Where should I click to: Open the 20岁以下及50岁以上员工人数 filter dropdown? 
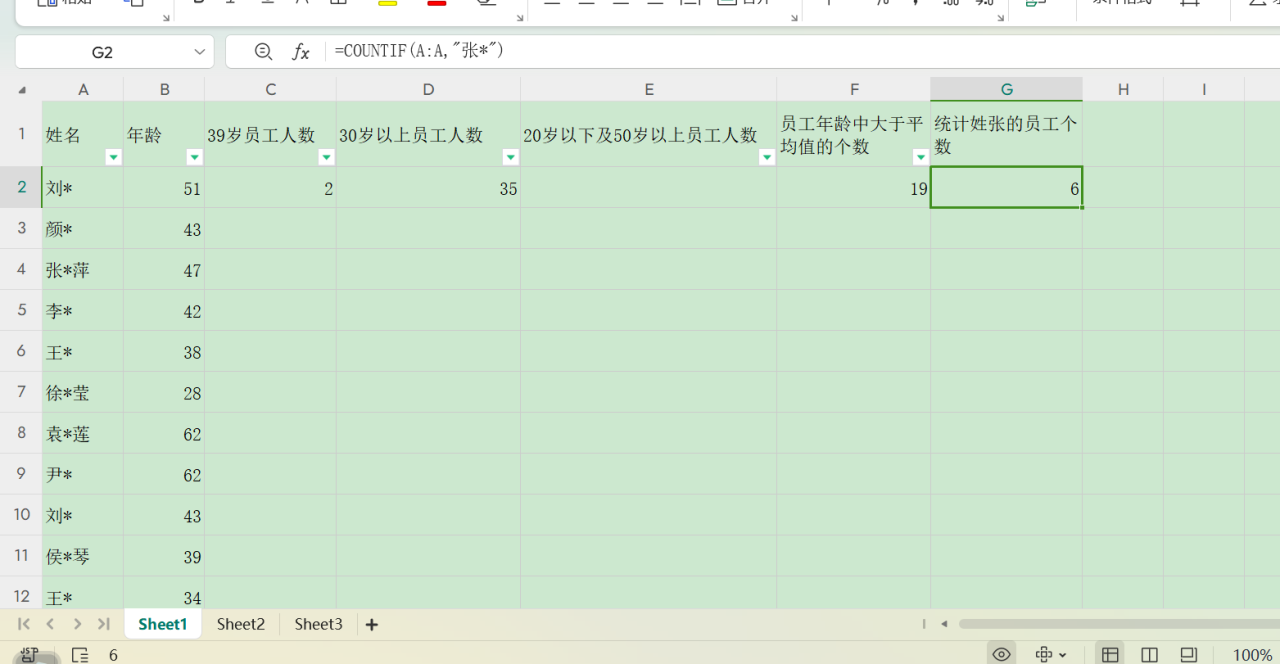coord(767,157)
